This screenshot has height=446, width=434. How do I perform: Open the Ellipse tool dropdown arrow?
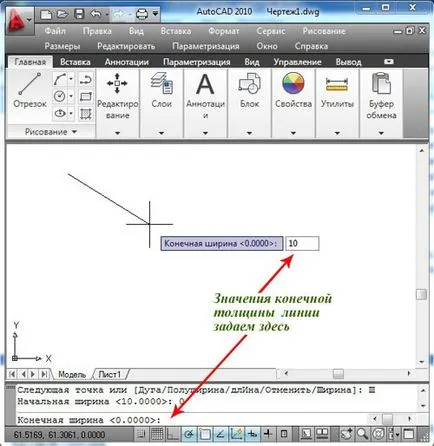pos(71,113)
